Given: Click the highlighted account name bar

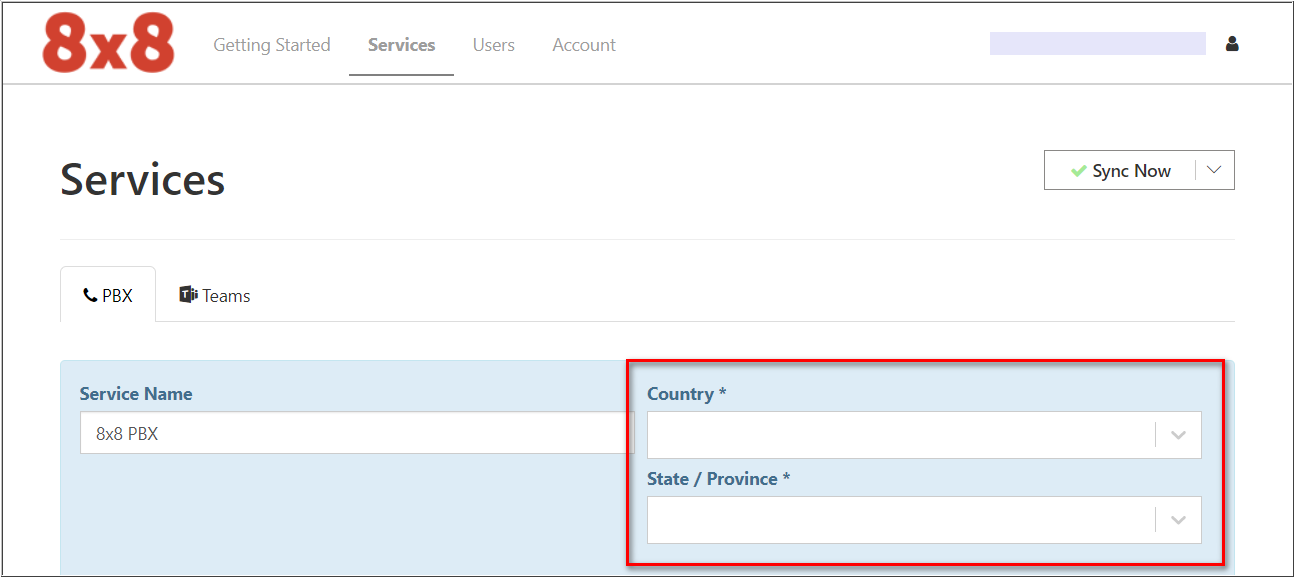Looking at the screenshot, I should pos(1098,43).
